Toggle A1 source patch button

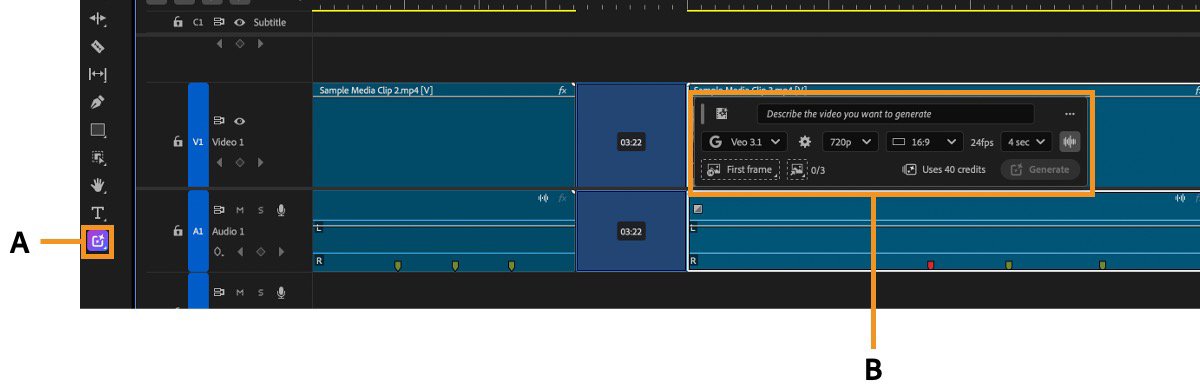tap(198, 230)
